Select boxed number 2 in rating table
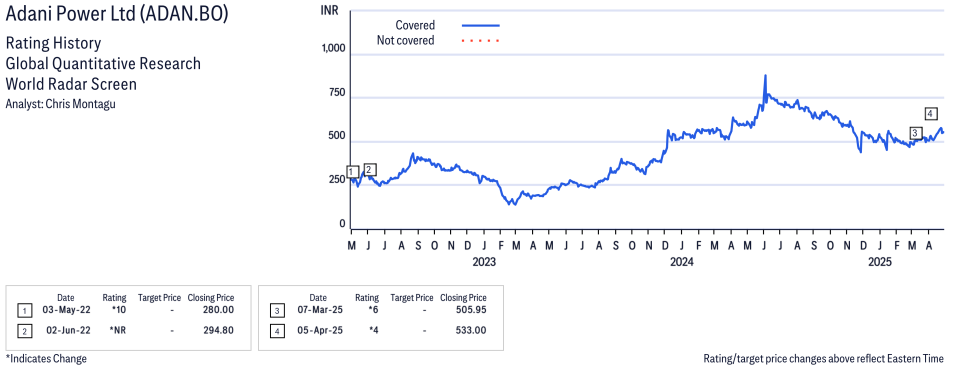 pos(24,331)
